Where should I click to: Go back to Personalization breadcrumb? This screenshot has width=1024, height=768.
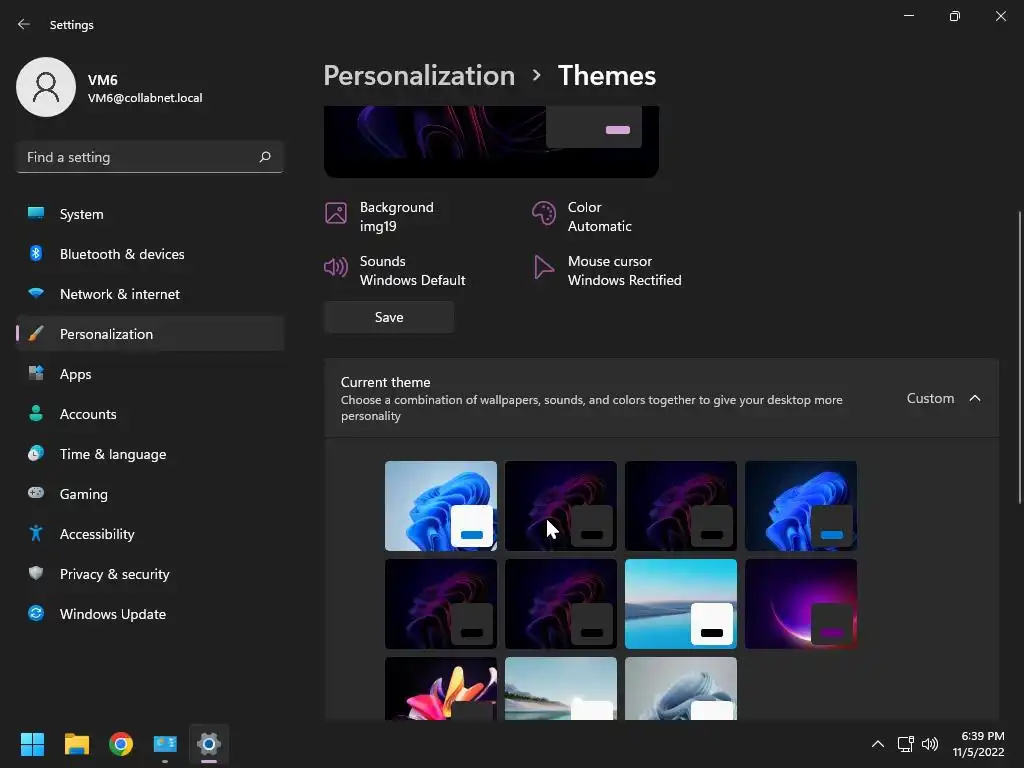419,76
